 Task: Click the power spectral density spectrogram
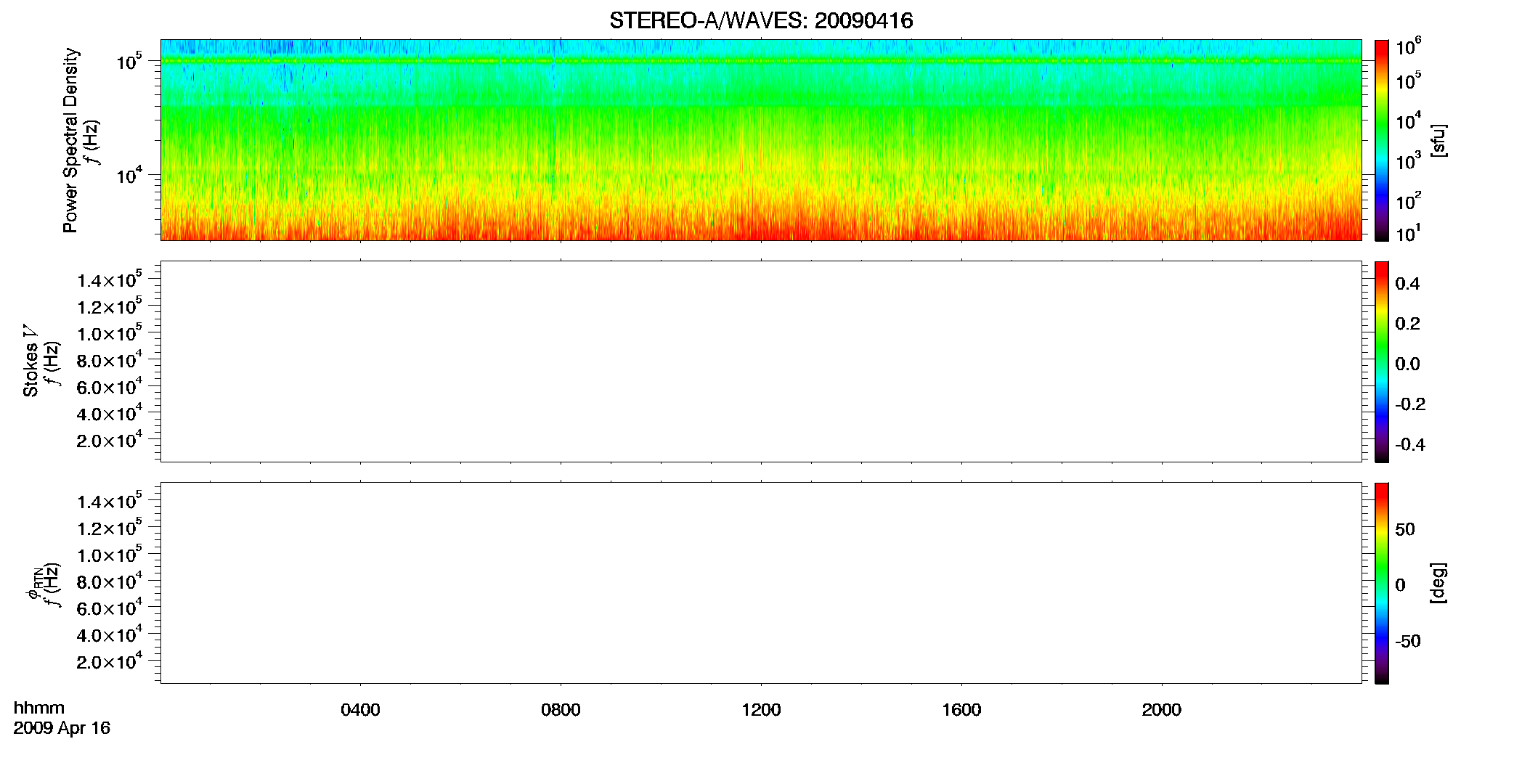tap(761, 140)
